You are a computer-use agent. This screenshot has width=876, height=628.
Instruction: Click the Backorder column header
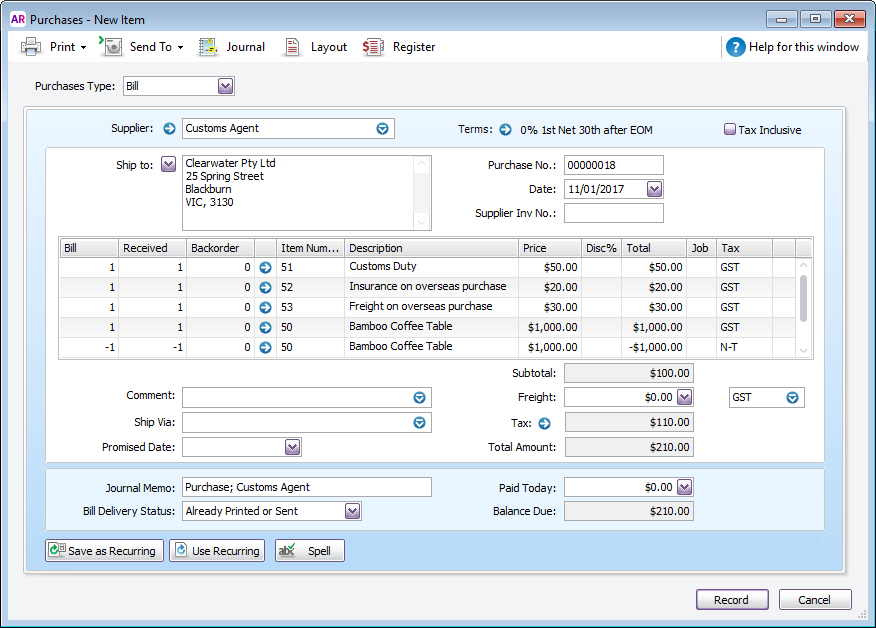(220, 248)
